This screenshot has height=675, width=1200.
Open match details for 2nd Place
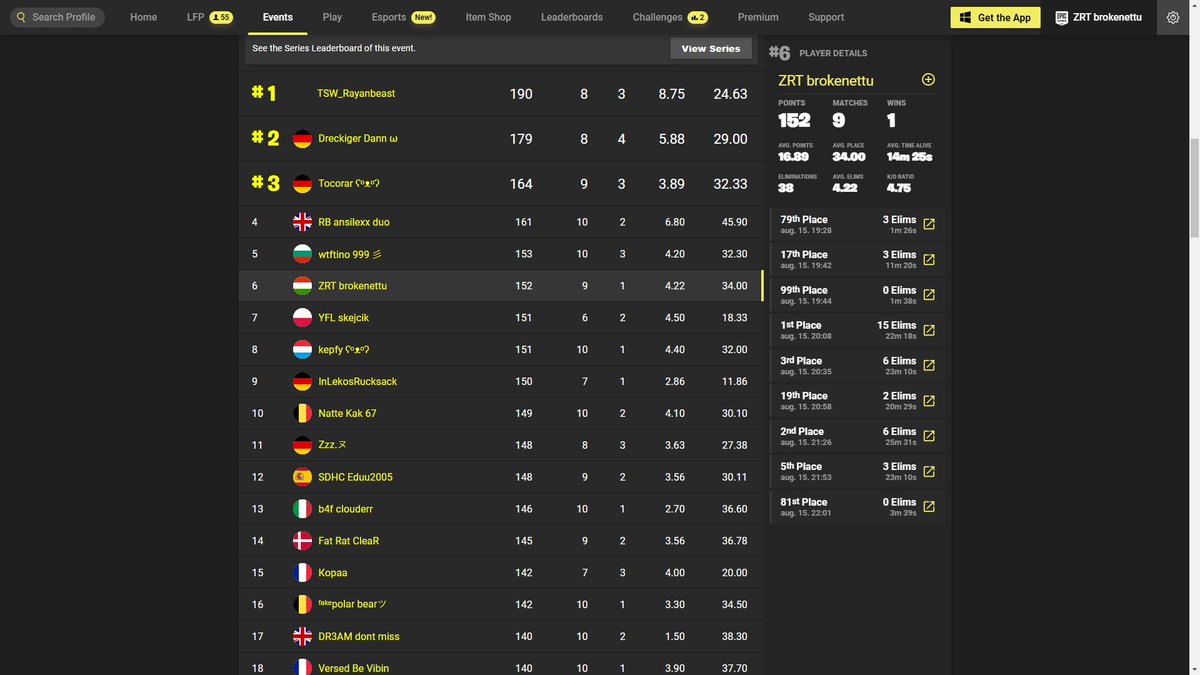tap(929, 436)
